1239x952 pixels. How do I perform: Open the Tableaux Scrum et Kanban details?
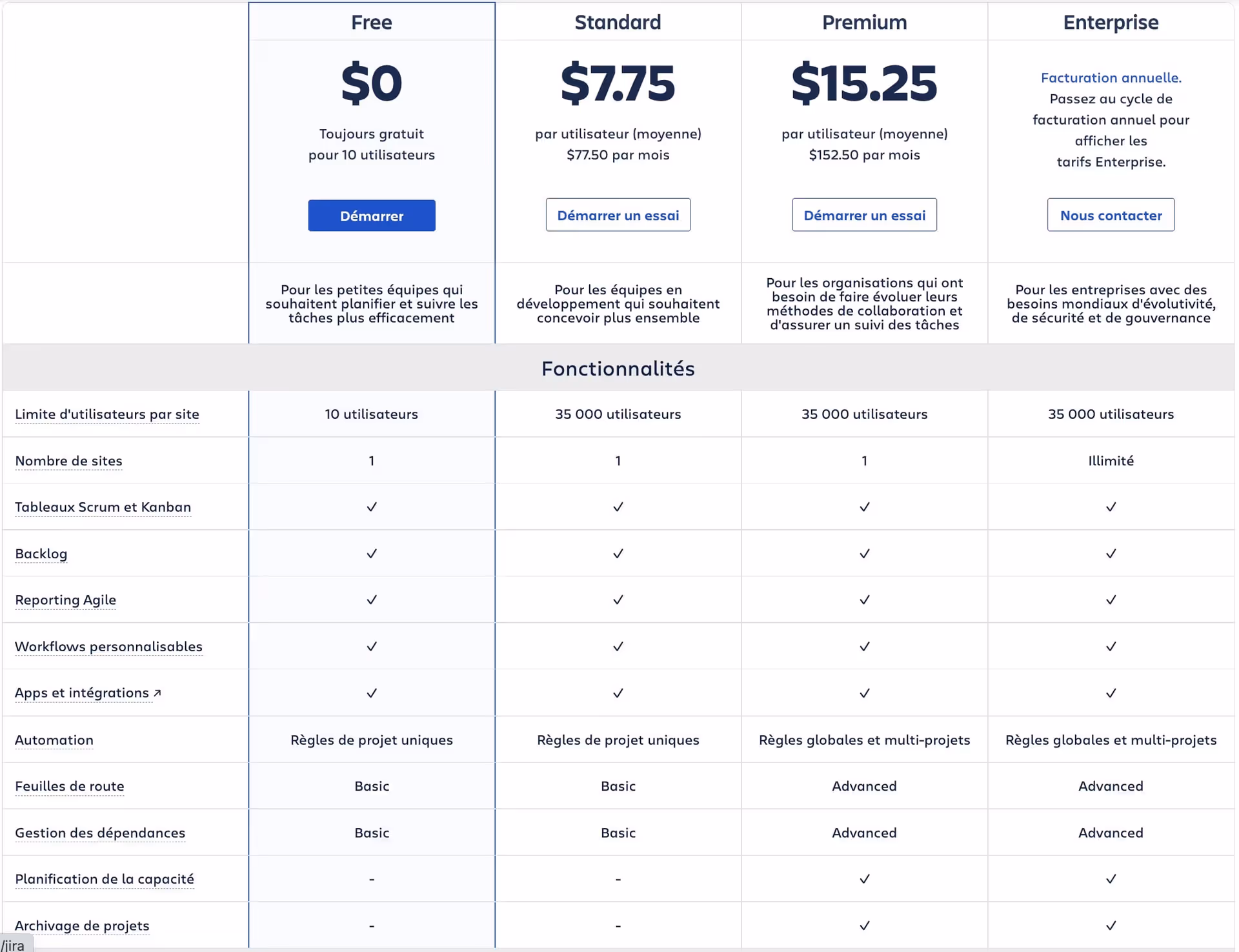103,507
